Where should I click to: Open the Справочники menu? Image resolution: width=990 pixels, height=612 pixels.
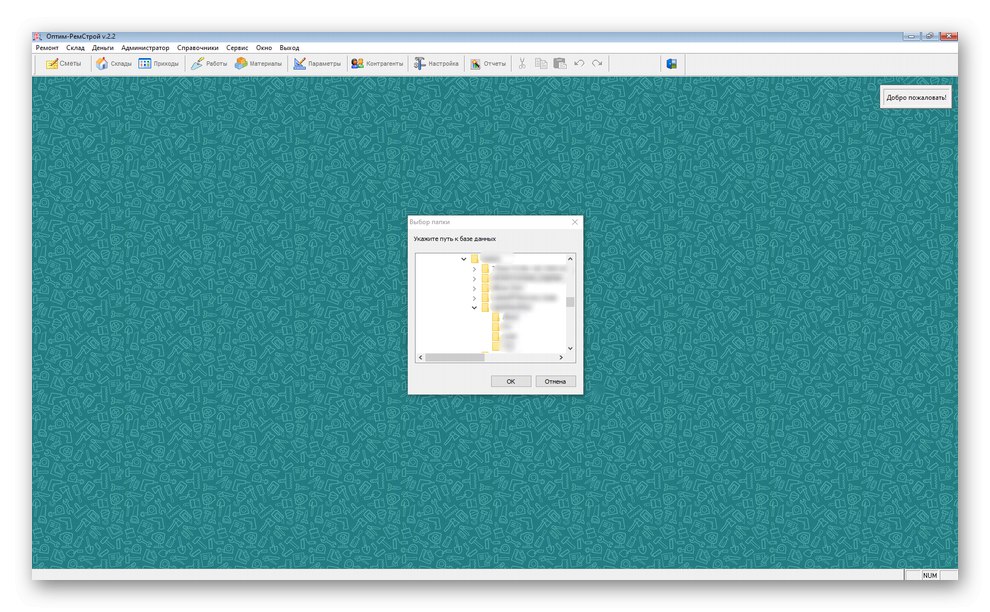click(x=198, y=48)
